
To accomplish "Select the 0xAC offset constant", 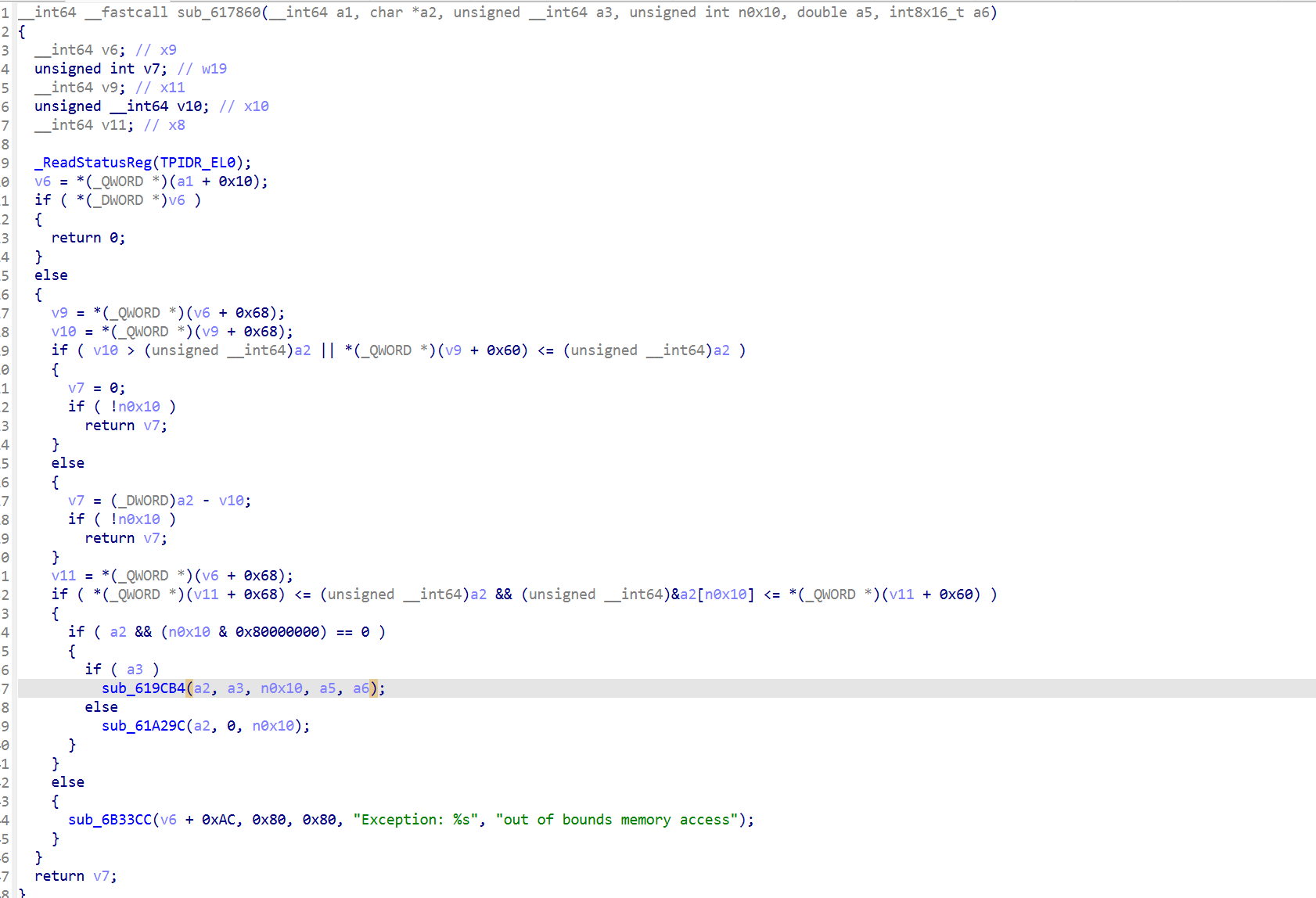I will click(x=218, y=820).
